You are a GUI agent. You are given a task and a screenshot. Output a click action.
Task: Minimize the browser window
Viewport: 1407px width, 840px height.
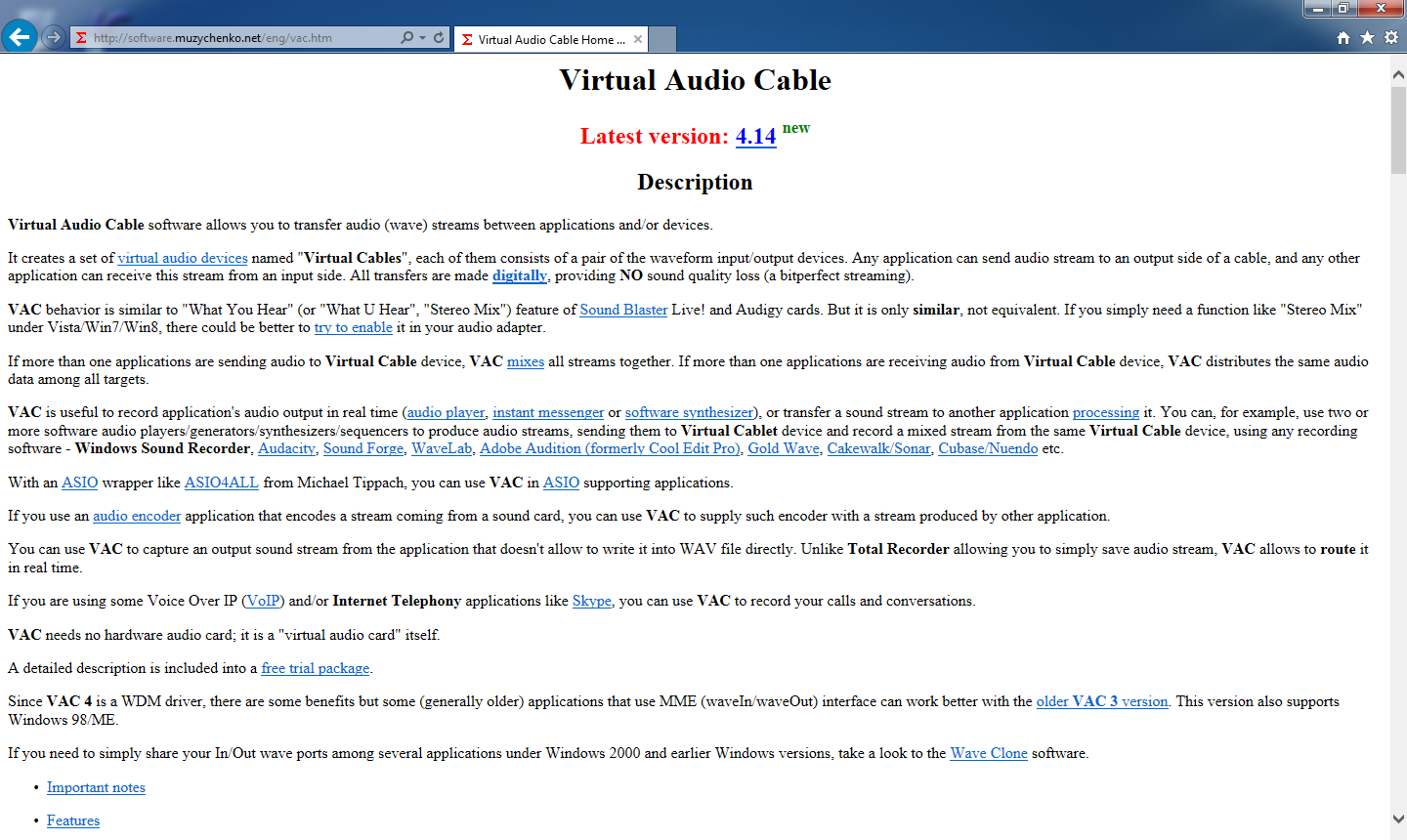coord(1317,9)
